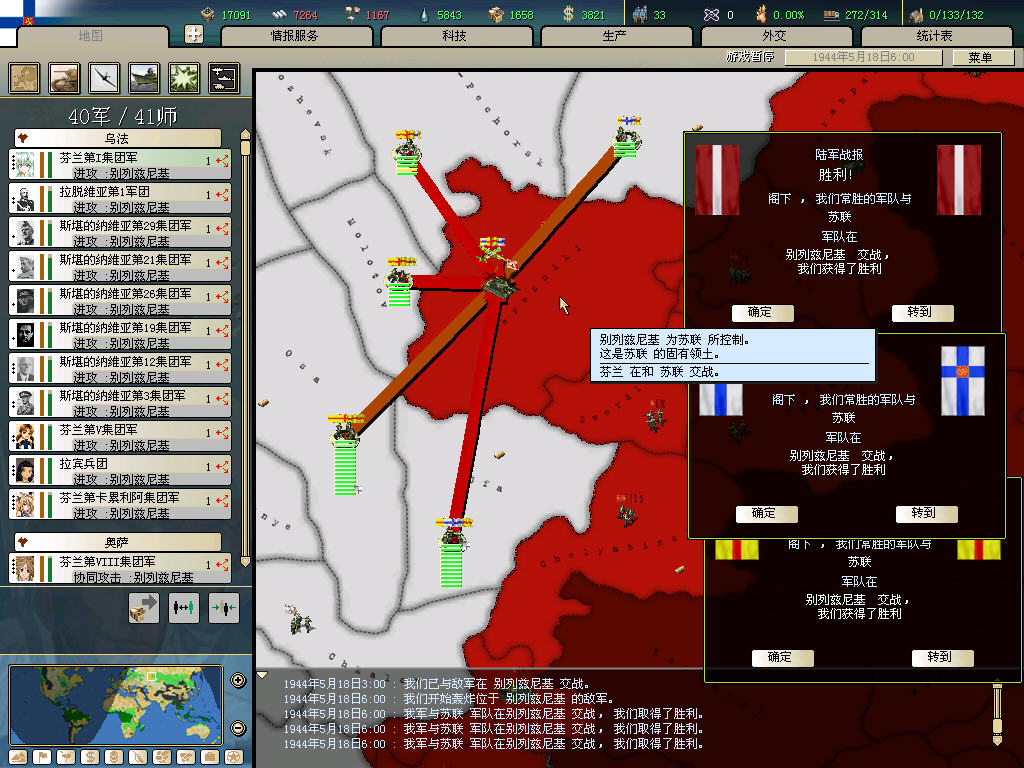Screen dimensions: 1024x768
Task: Click attack arrows icon on 芬兰第I集团军
Action: pyautogui.click(x=222, y=161)
